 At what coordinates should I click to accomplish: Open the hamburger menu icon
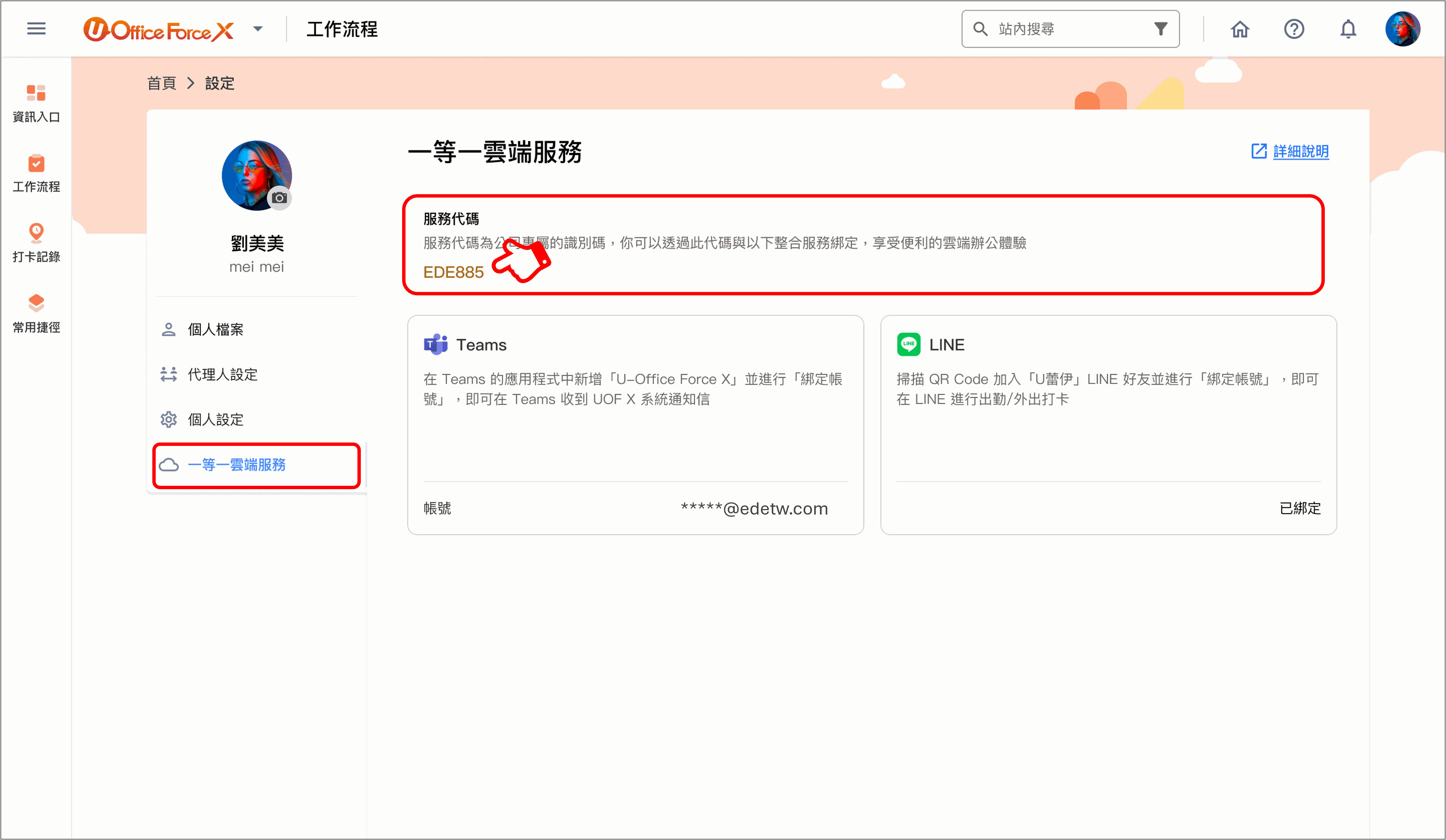[x=36, y=29]
